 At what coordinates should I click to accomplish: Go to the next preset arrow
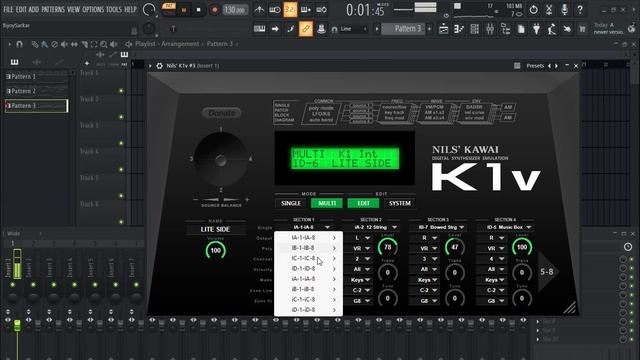coord(556,66)
